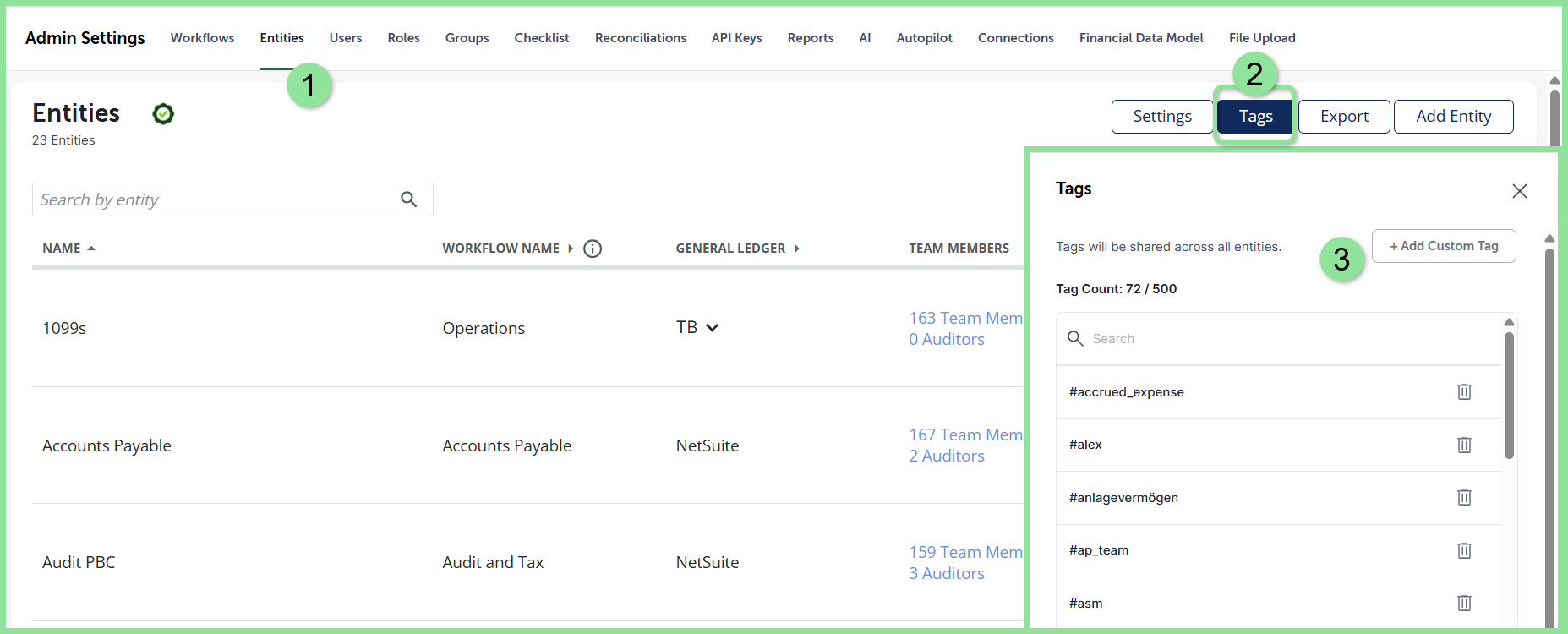This screenshot has height=634, width=1568.
Task: Click the Operations workflow cell
Action: click(x=484, y=328)
